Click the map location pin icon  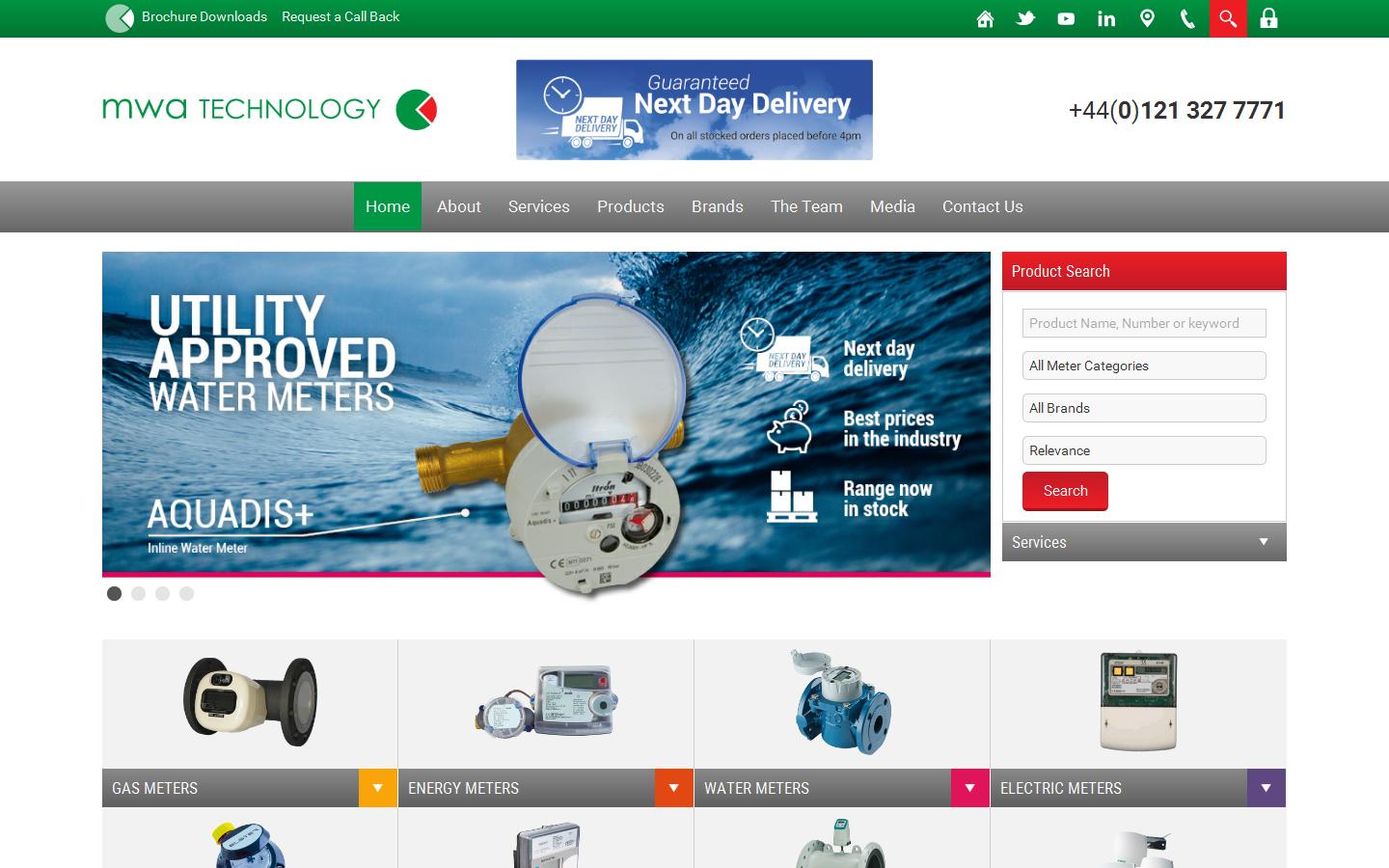pos(1147,18)
